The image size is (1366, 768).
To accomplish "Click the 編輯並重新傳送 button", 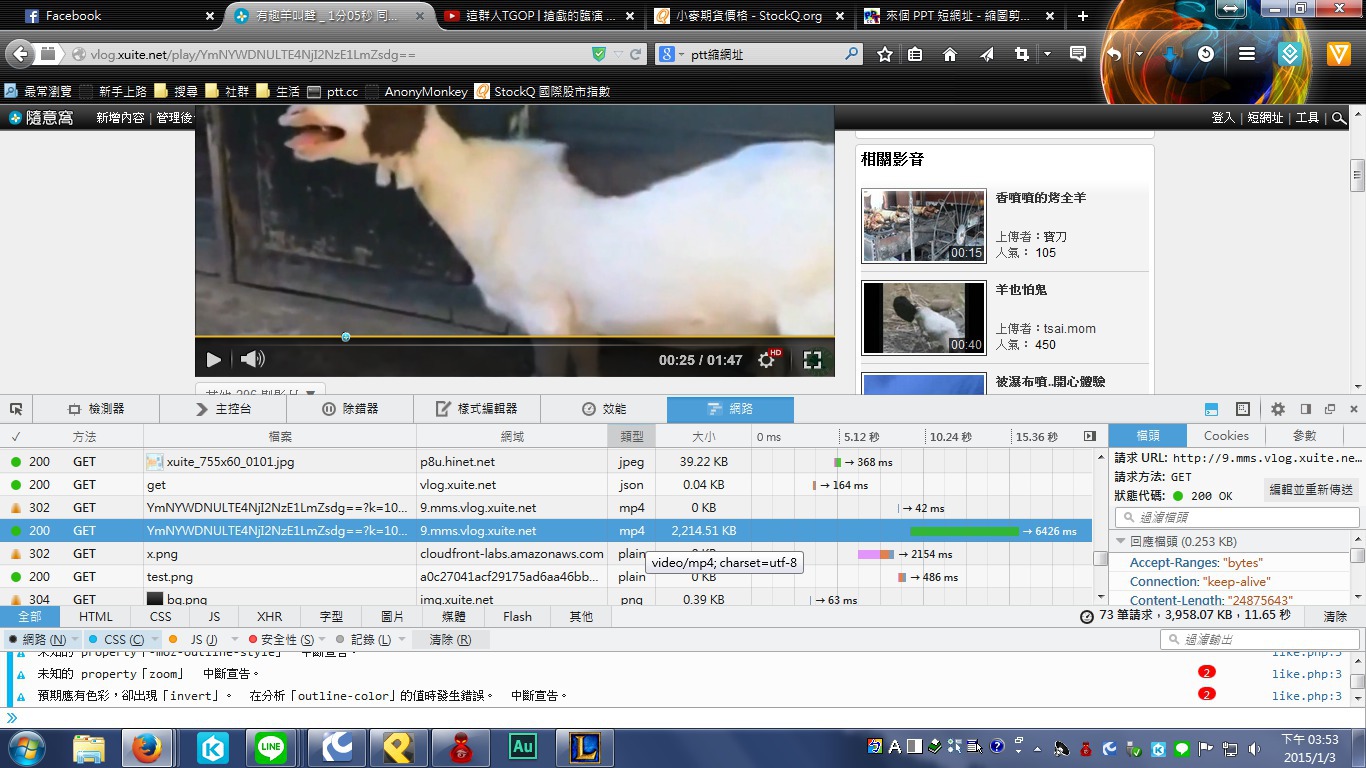I will (x=1311, y=490).
